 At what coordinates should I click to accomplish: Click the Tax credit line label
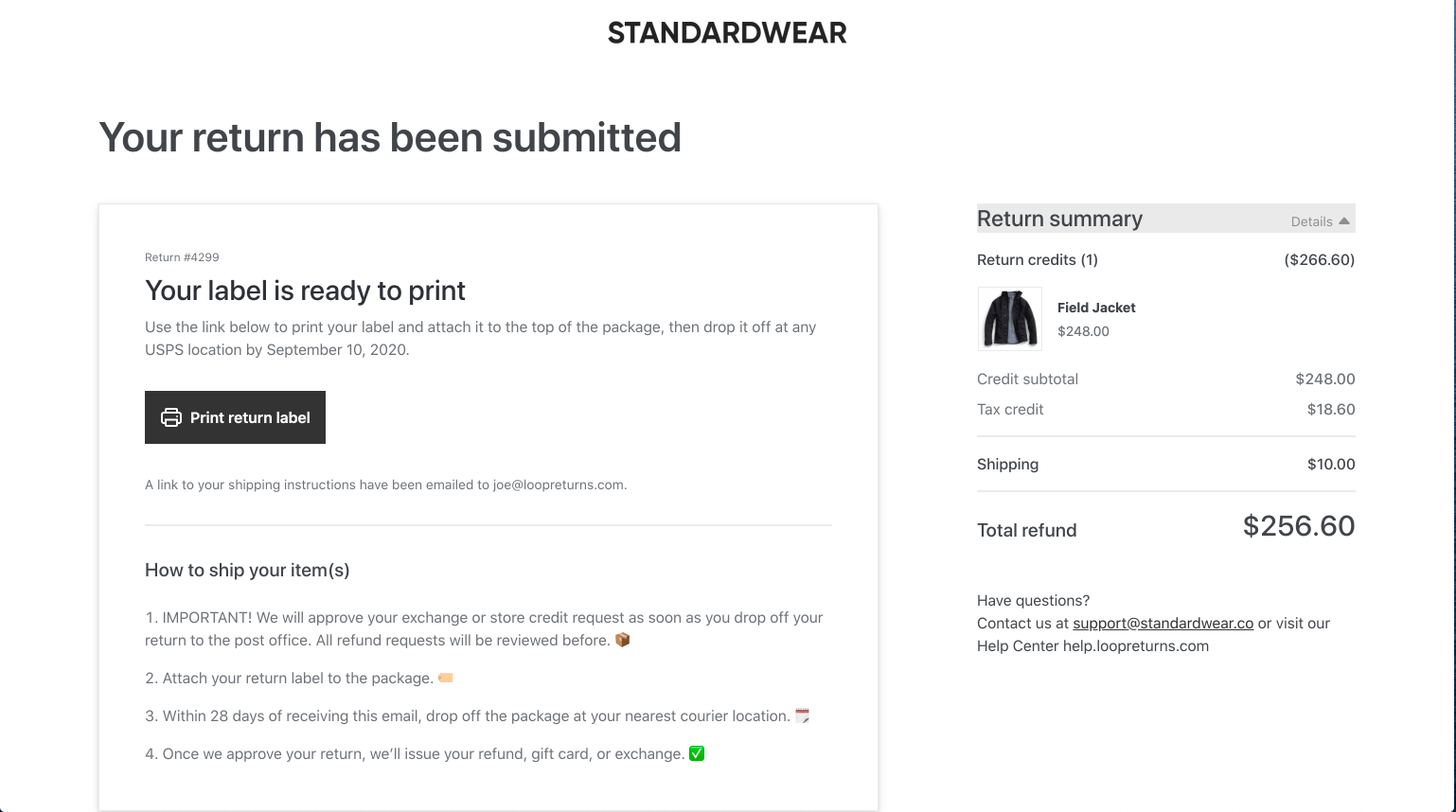coord(1010,409)
